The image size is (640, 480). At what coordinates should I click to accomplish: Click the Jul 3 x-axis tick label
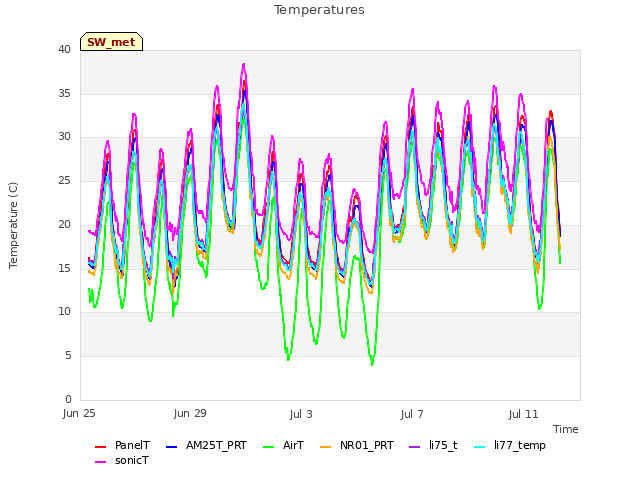[x=301, y=414]
